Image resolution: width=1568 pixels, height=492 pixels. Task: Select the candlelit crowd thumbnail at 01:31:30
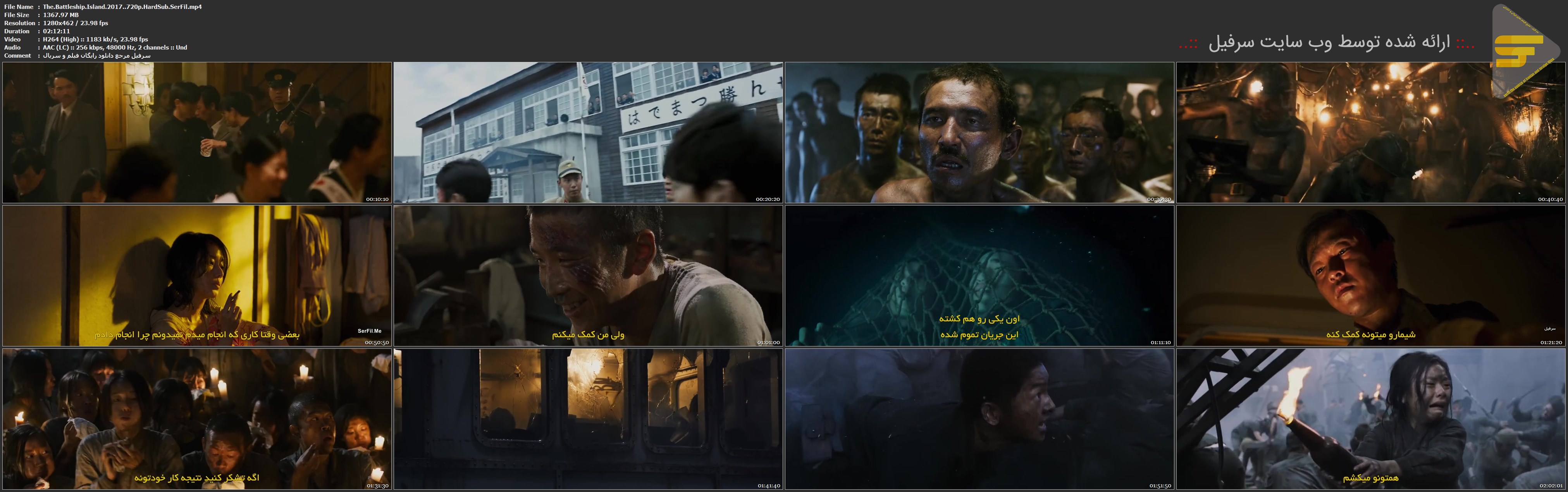196,419
